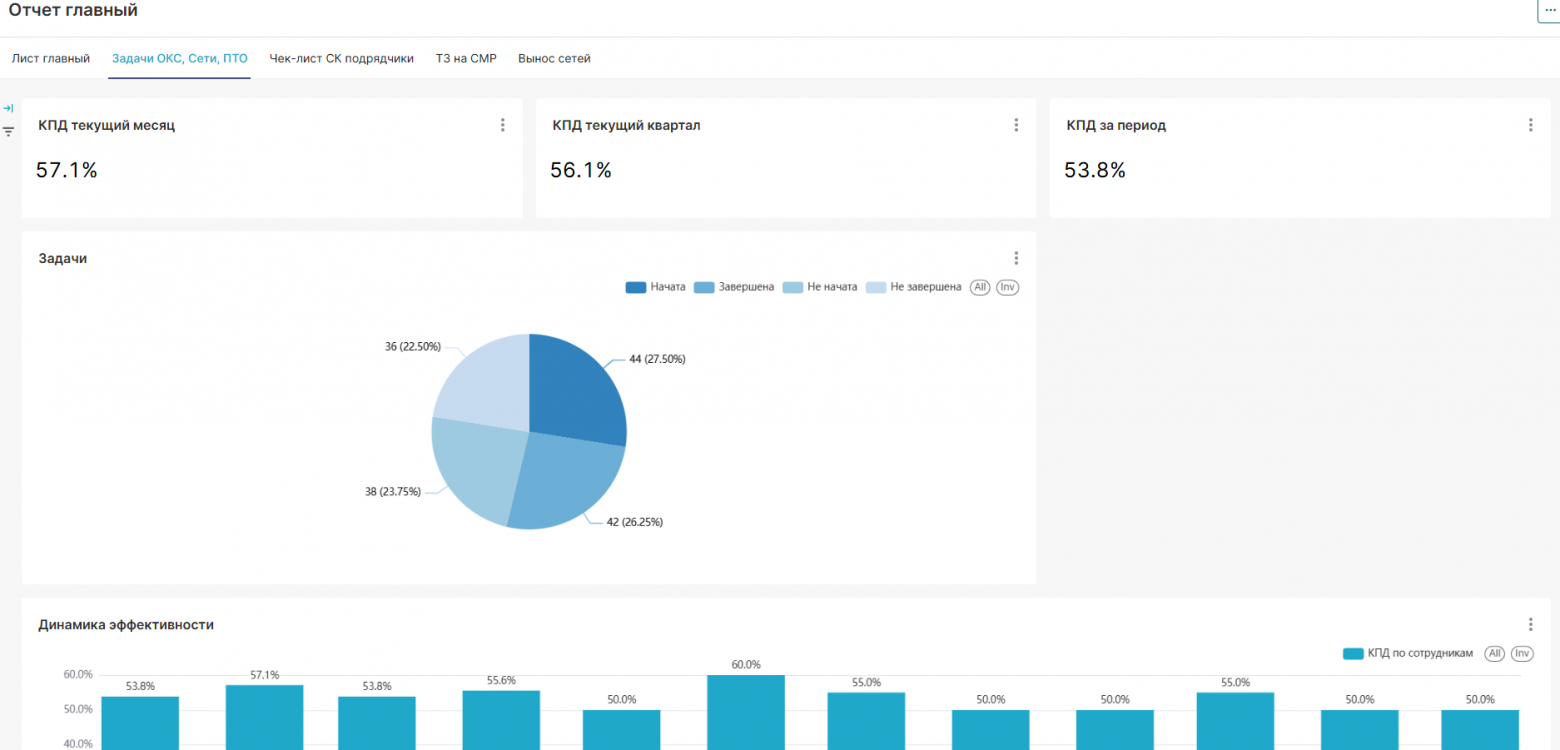Switch to the Лист главный tab
Viewport: 1560px width, 750px height.
click(51, 58)
